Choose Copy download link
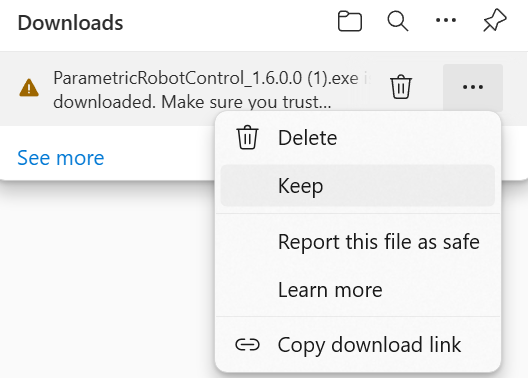The width and height of the screenshot is (528, 378). (x=358, y=345)
